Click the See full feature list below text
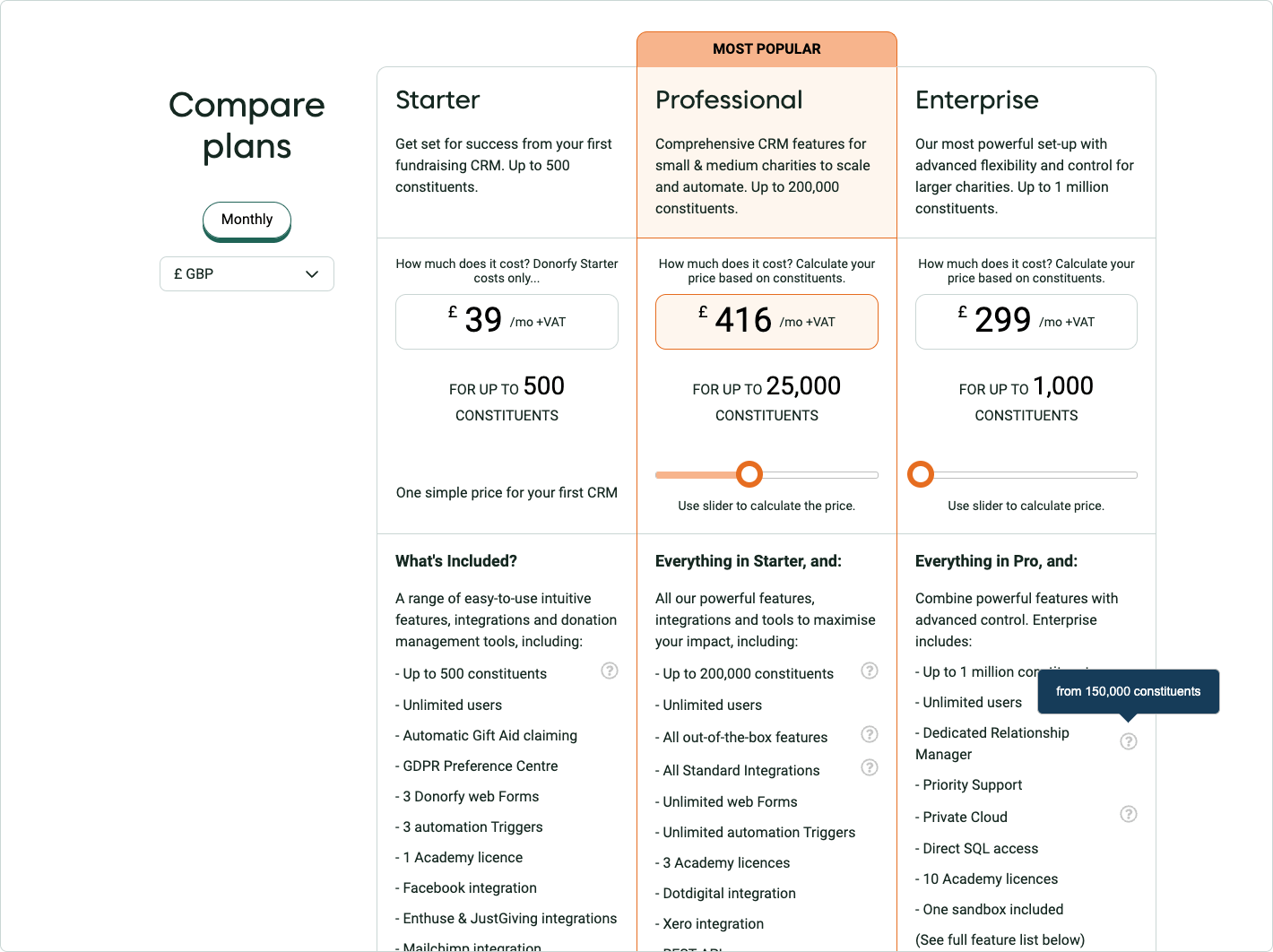 (1000, 939)
